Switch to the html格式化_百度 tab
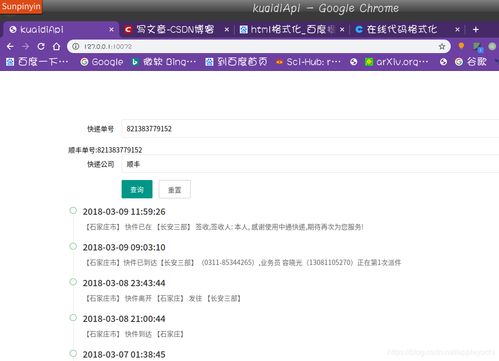Image resolution: width=499 pixels, height=361 pixels. (x=291, y=30)
